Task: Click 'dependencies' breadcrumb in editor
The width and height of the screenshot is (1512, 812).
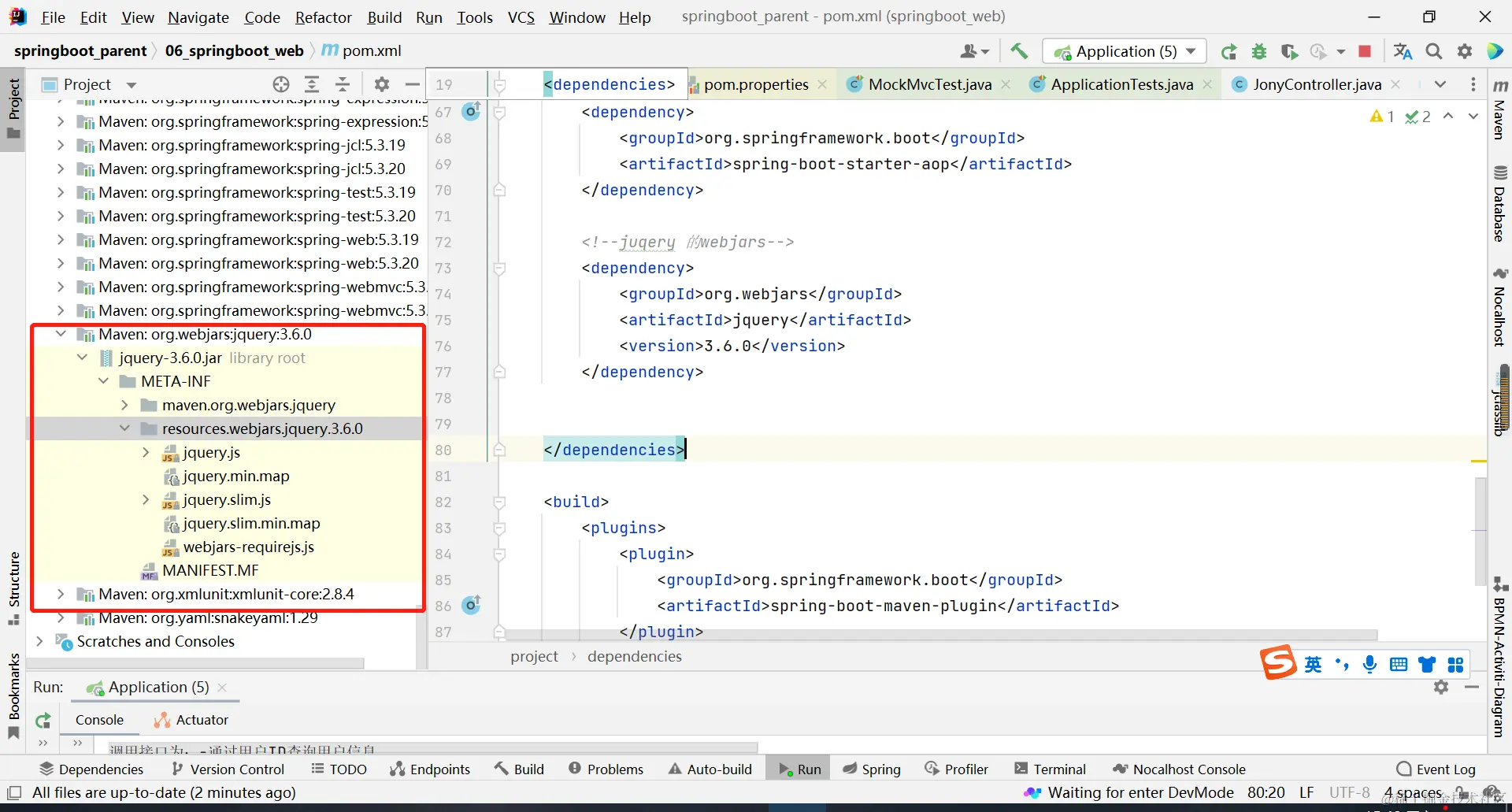Action: point(635,656)
